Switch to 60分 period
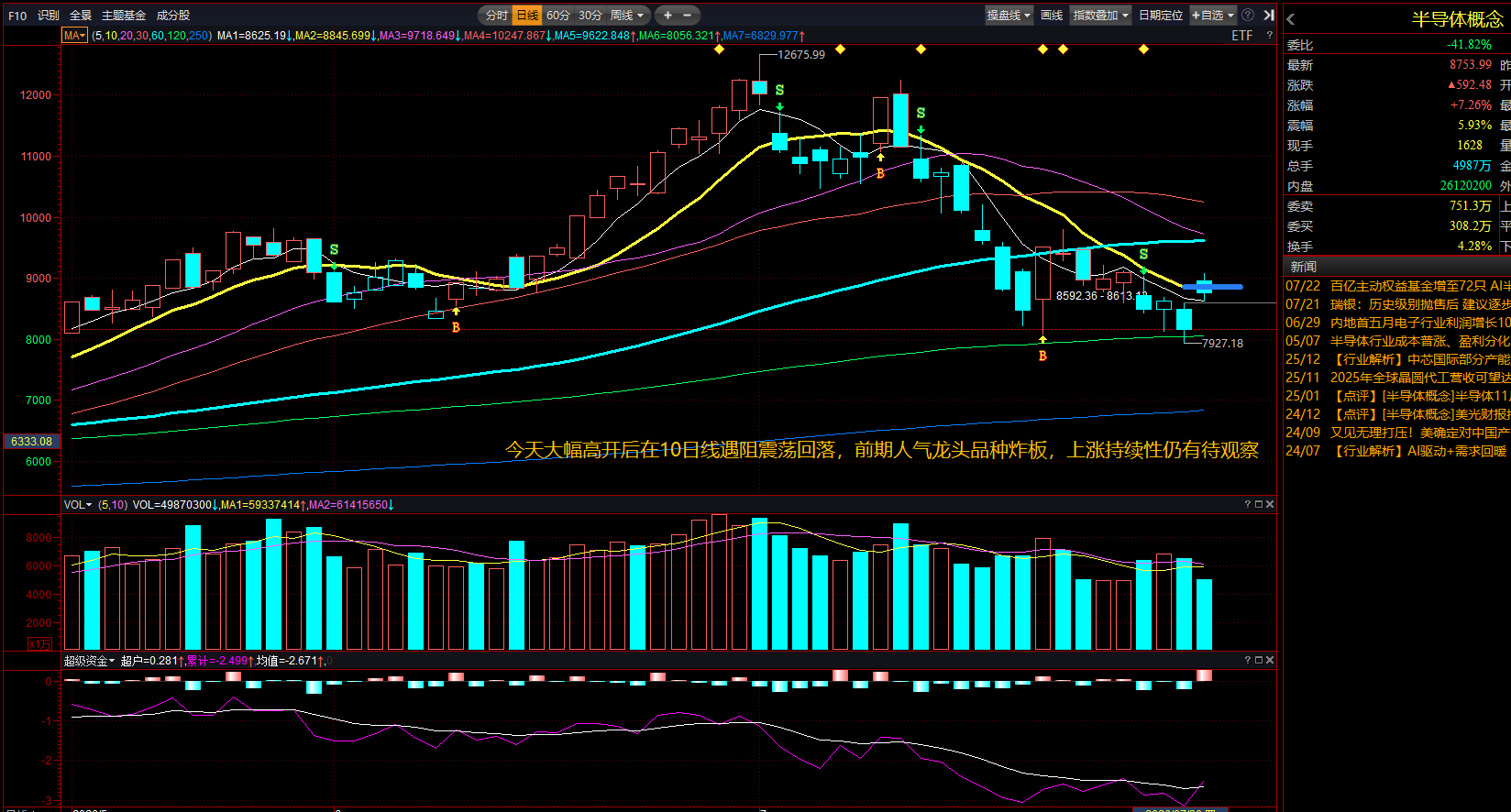The image size is (1511, 812). point(557,15)
